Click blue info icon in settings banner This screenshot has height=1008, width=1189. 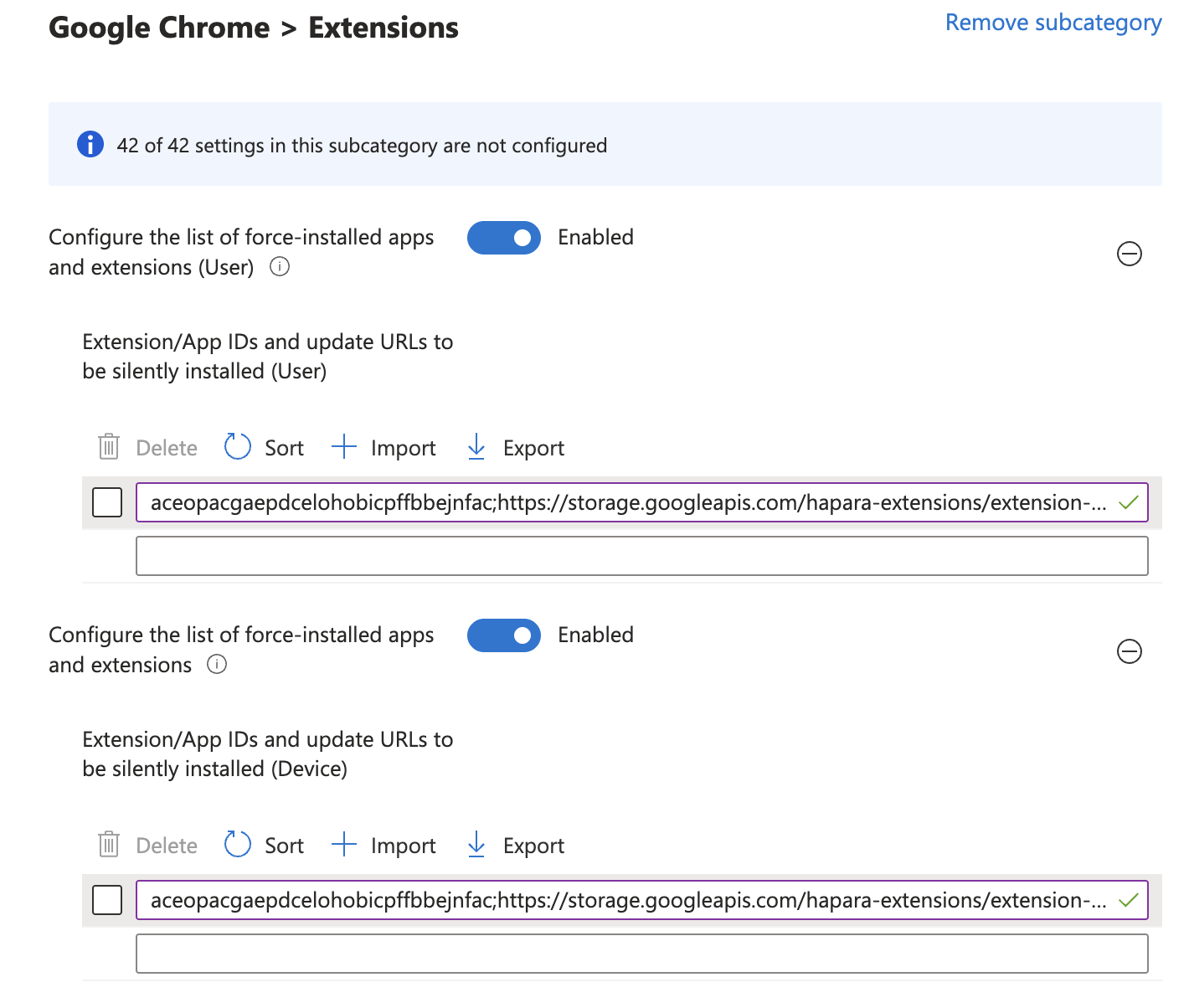[90, 144]
